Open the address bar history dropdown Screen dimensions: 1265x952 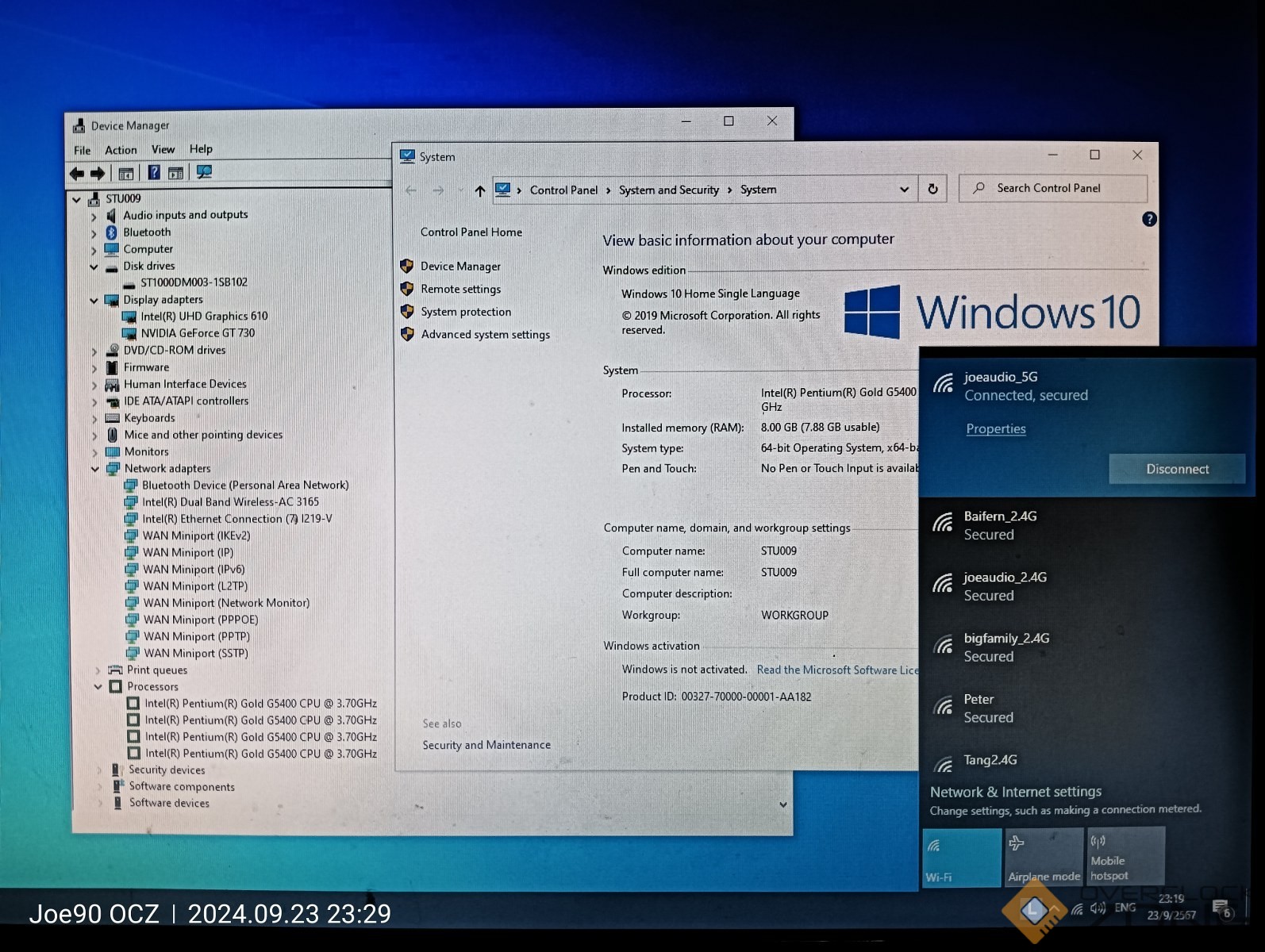click(x=904, y=190)
